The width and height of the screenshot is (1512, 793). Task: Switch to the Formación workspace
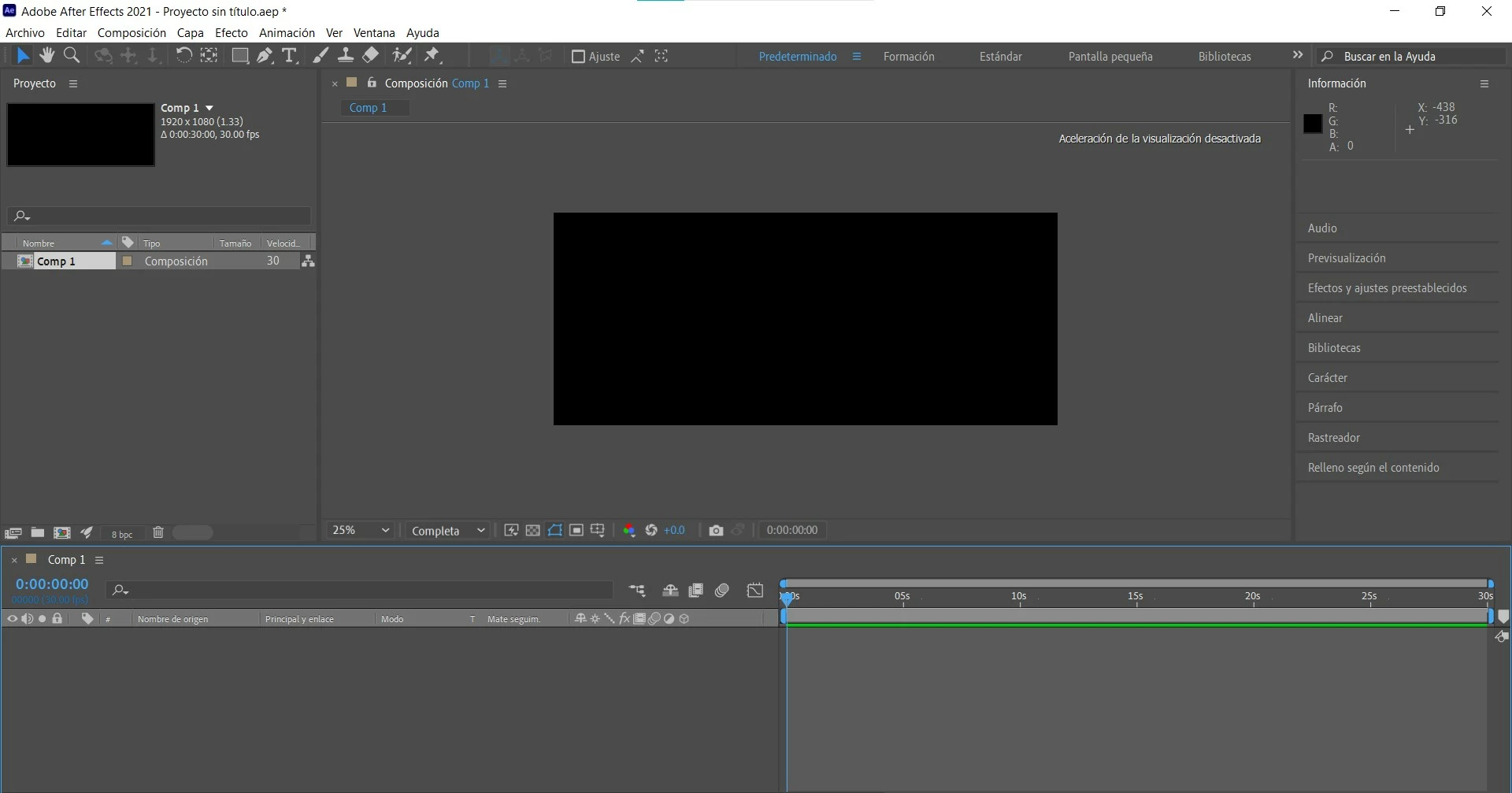coord(909,56)
